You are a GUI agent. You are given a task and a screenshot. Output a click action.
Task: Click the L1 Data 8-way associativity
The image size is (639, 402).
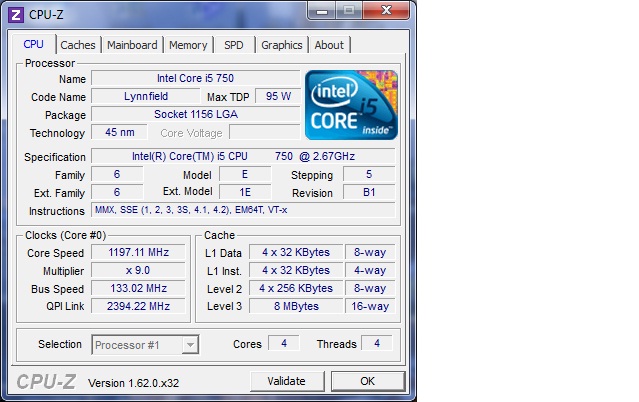[370, 252]
